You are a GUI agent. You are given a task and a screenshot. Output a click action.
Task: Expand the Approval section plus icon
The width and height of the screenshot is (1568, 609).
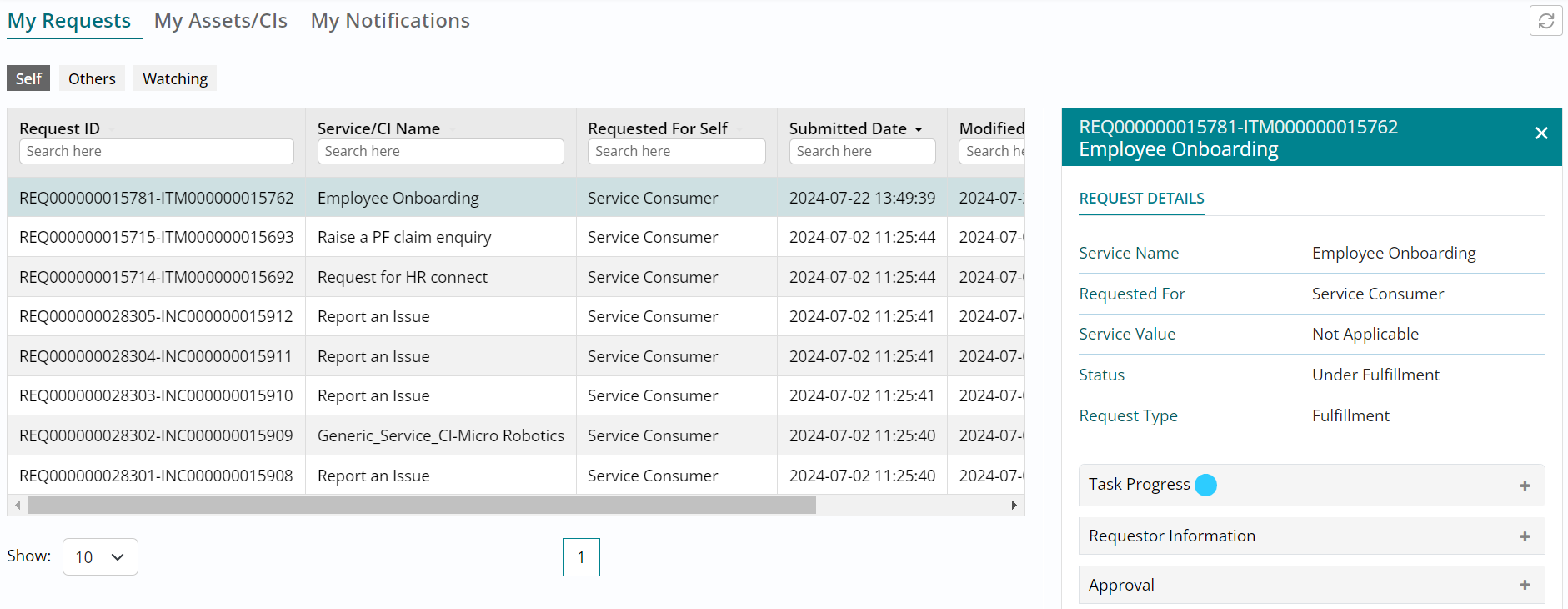tap(1524, 586)
